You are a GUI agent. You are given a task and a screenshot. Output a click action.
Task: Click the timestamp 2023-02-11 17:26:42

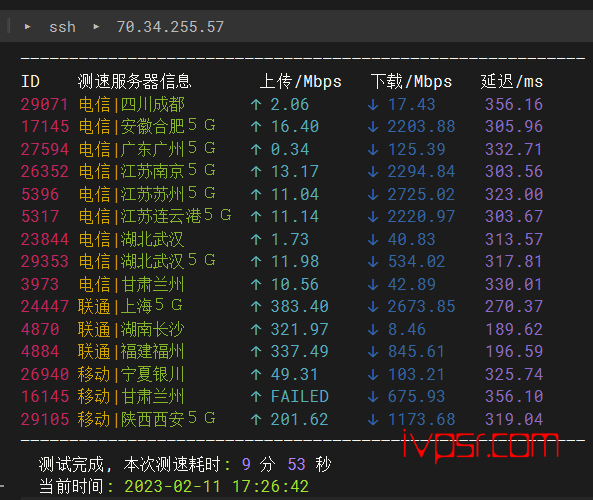217,486
